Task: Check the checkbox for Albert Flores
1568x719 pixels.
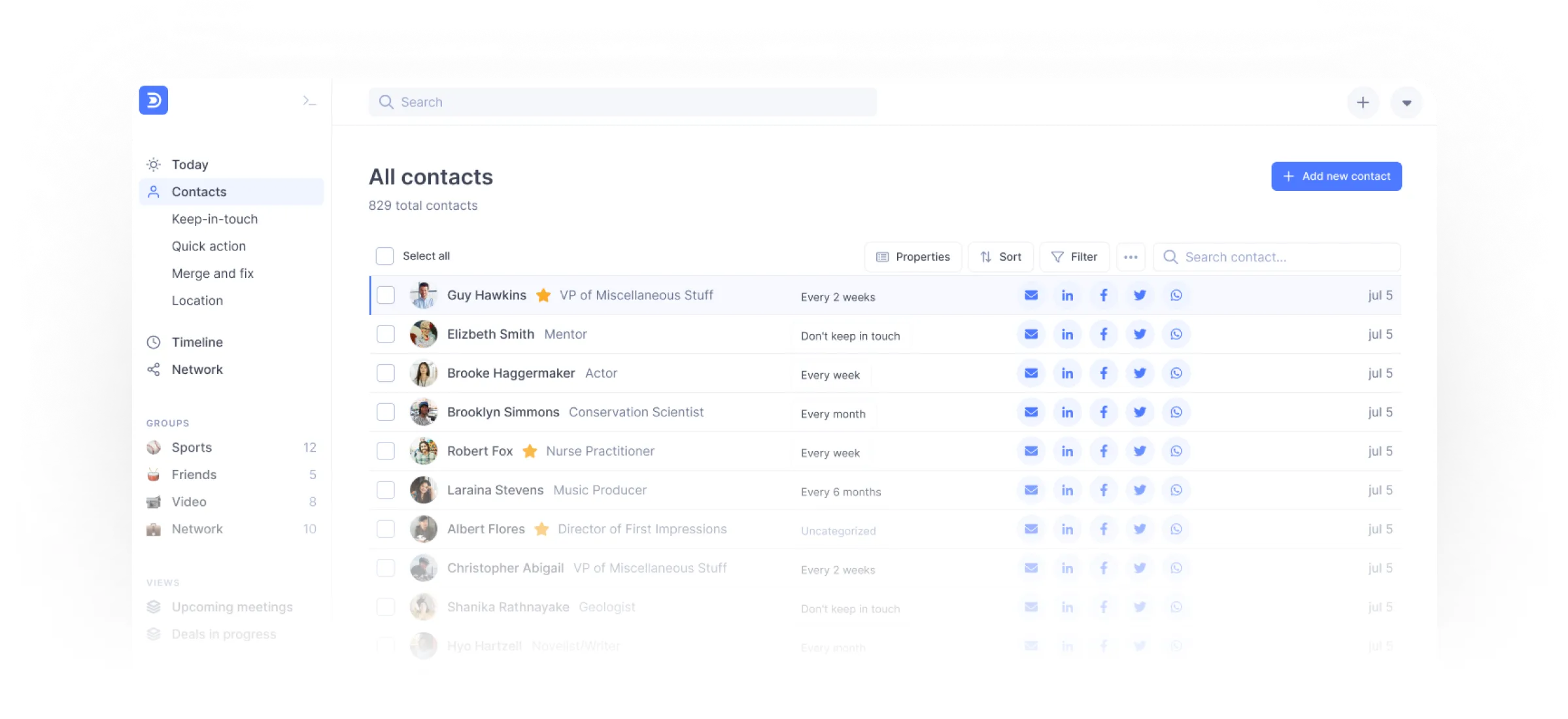Action: 384,529
